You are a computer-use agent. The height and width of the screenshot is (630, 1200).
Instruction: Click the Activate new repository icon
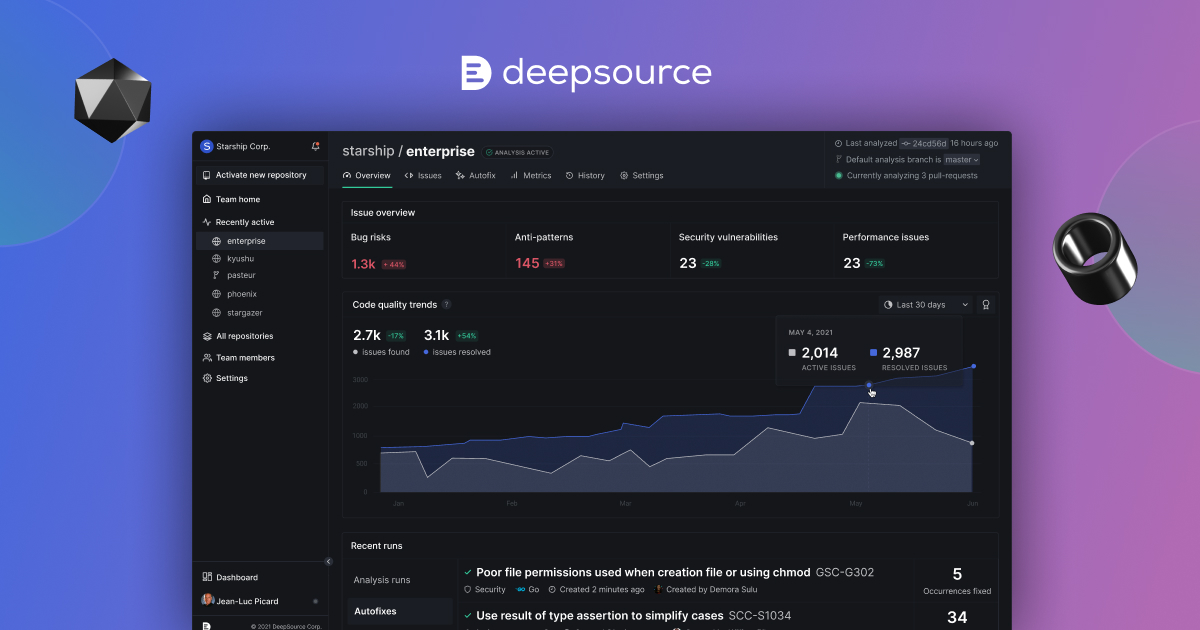pos(205,174)
